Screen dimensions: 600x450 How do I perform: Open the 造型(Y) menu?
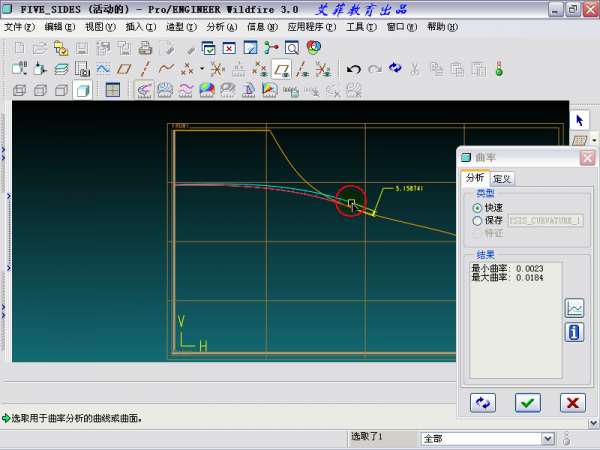tap(181, 27)
